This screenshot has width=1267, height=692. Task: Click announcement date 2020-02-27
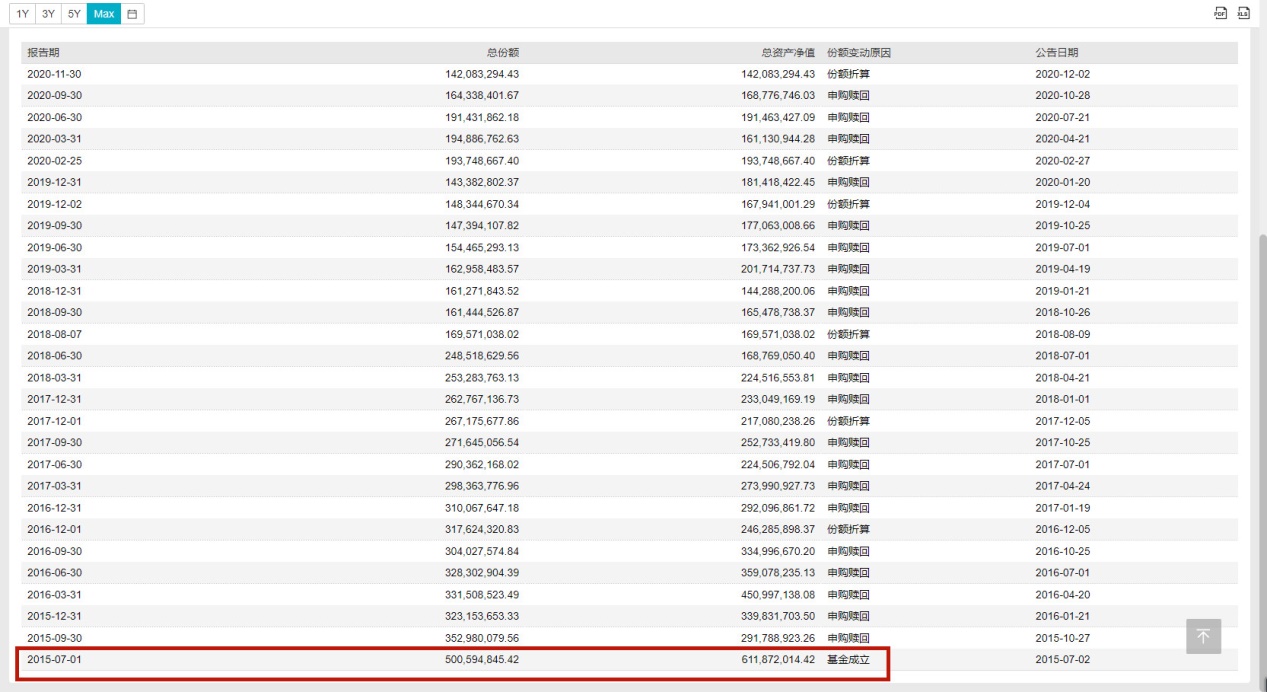pos(1062,161)
